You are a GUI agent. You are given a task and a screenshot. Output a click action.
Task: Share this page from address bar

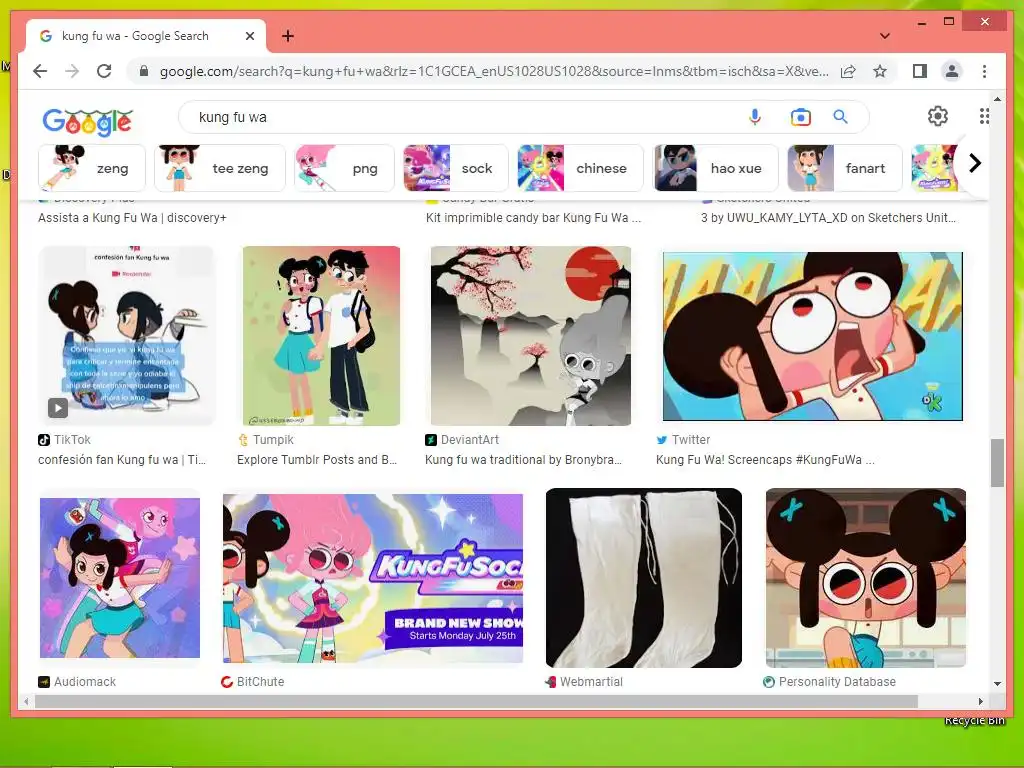[x=848, y=71]
